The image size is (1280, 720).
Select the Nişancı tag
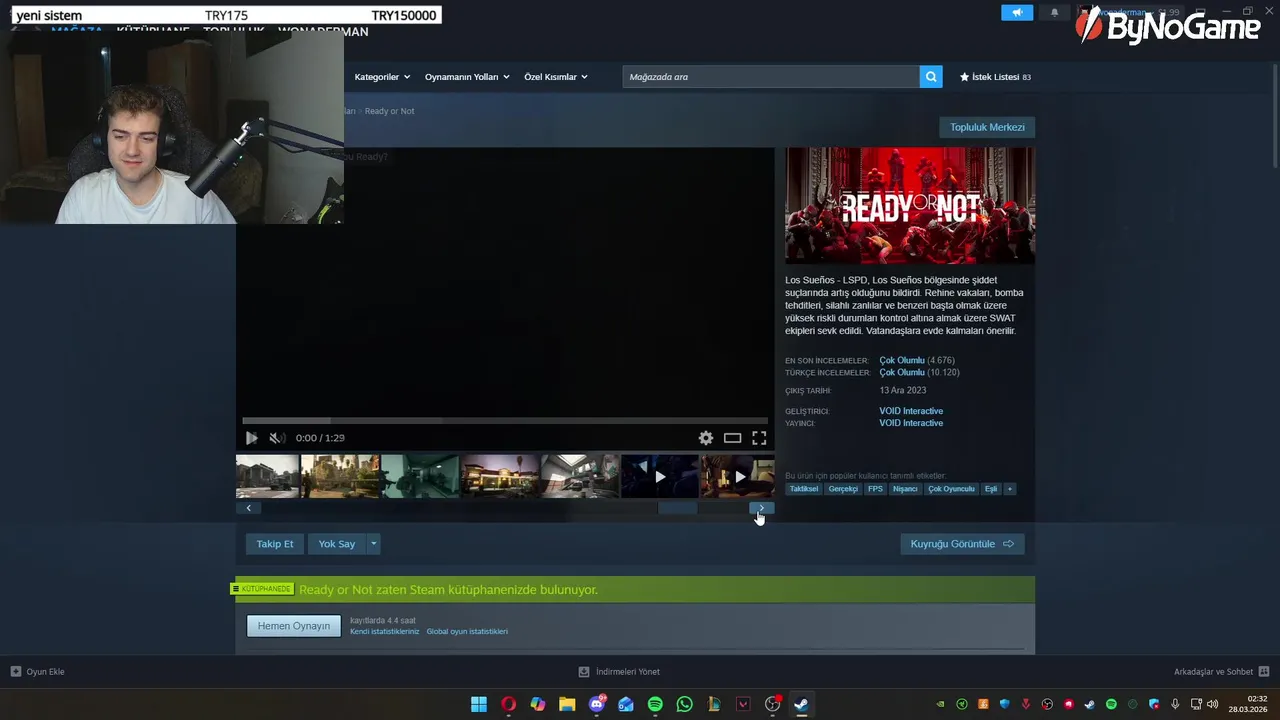pos(905,489)
